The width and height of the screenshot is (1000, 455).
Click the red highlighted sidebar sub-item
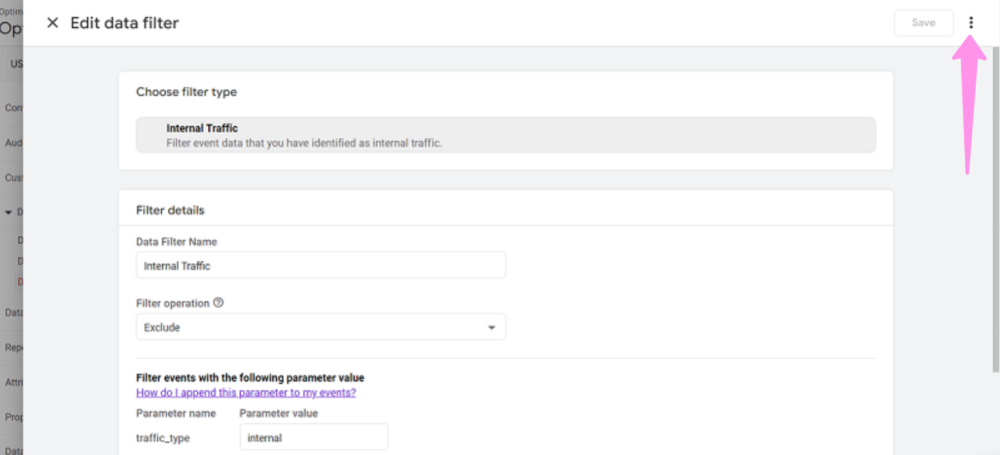point(20,281)
